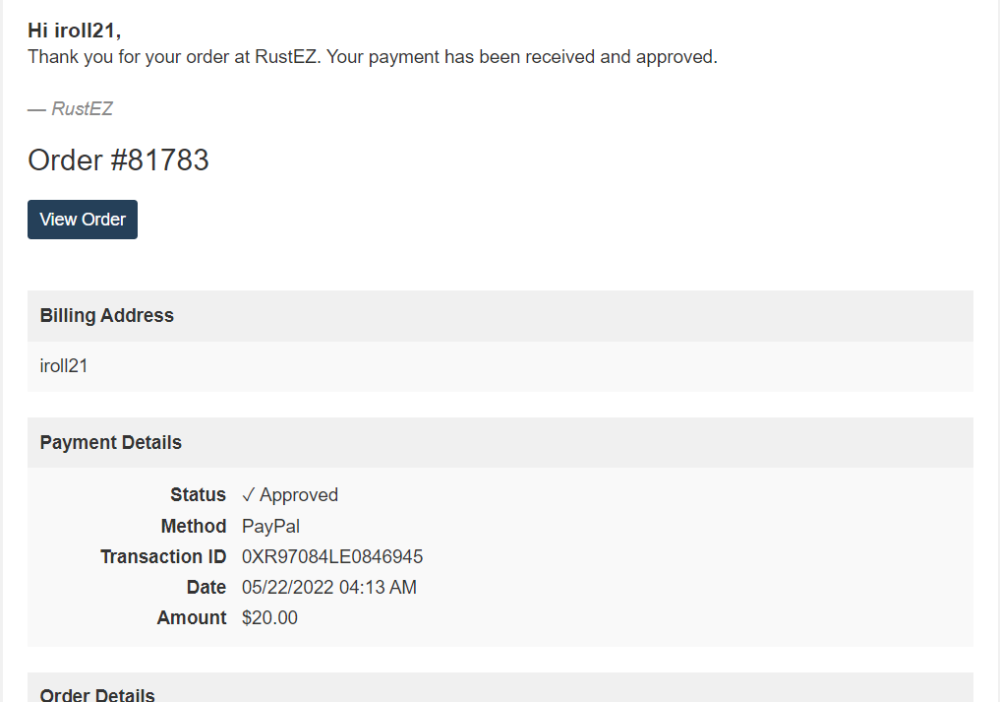Screen dimensions: 1000x702
Task: Click the Payment Details section header
Action: click(x=111, y=442)
